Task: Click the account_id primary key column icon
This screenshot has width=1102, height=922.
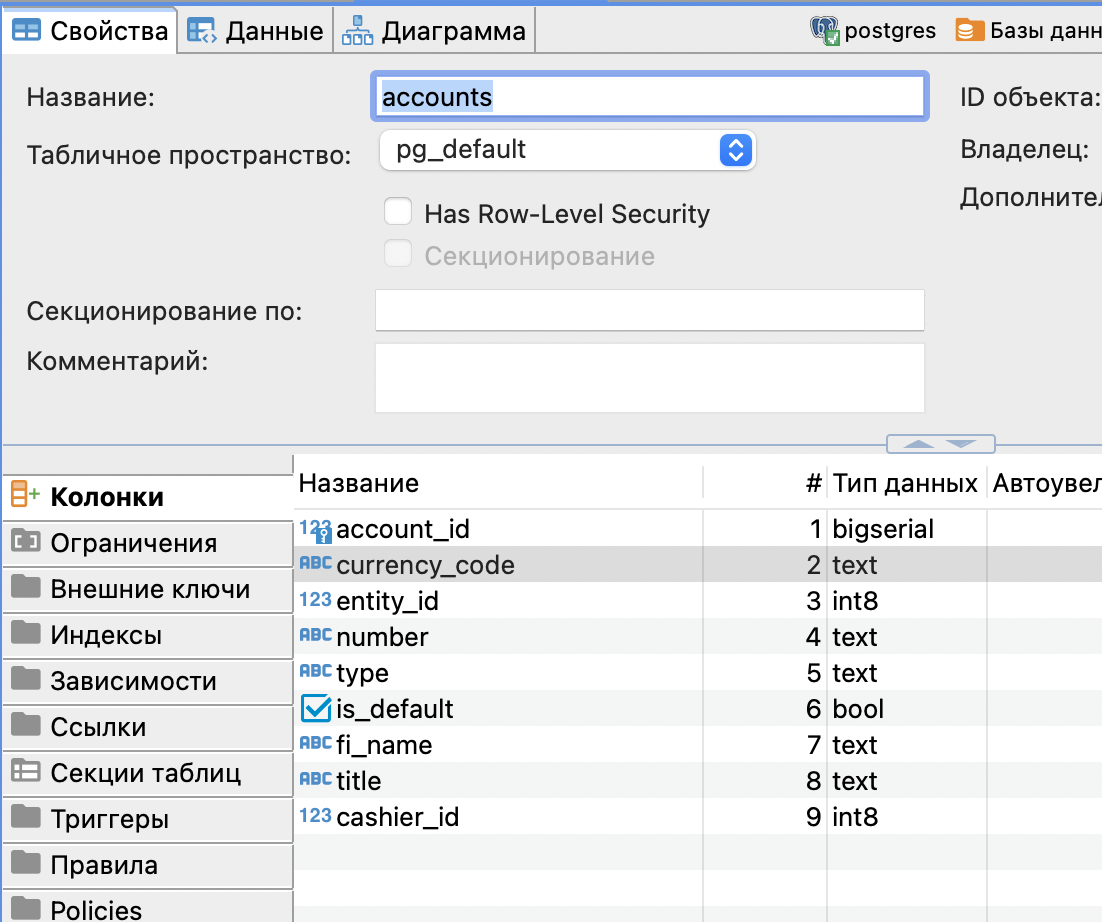Action: (315, 529)
